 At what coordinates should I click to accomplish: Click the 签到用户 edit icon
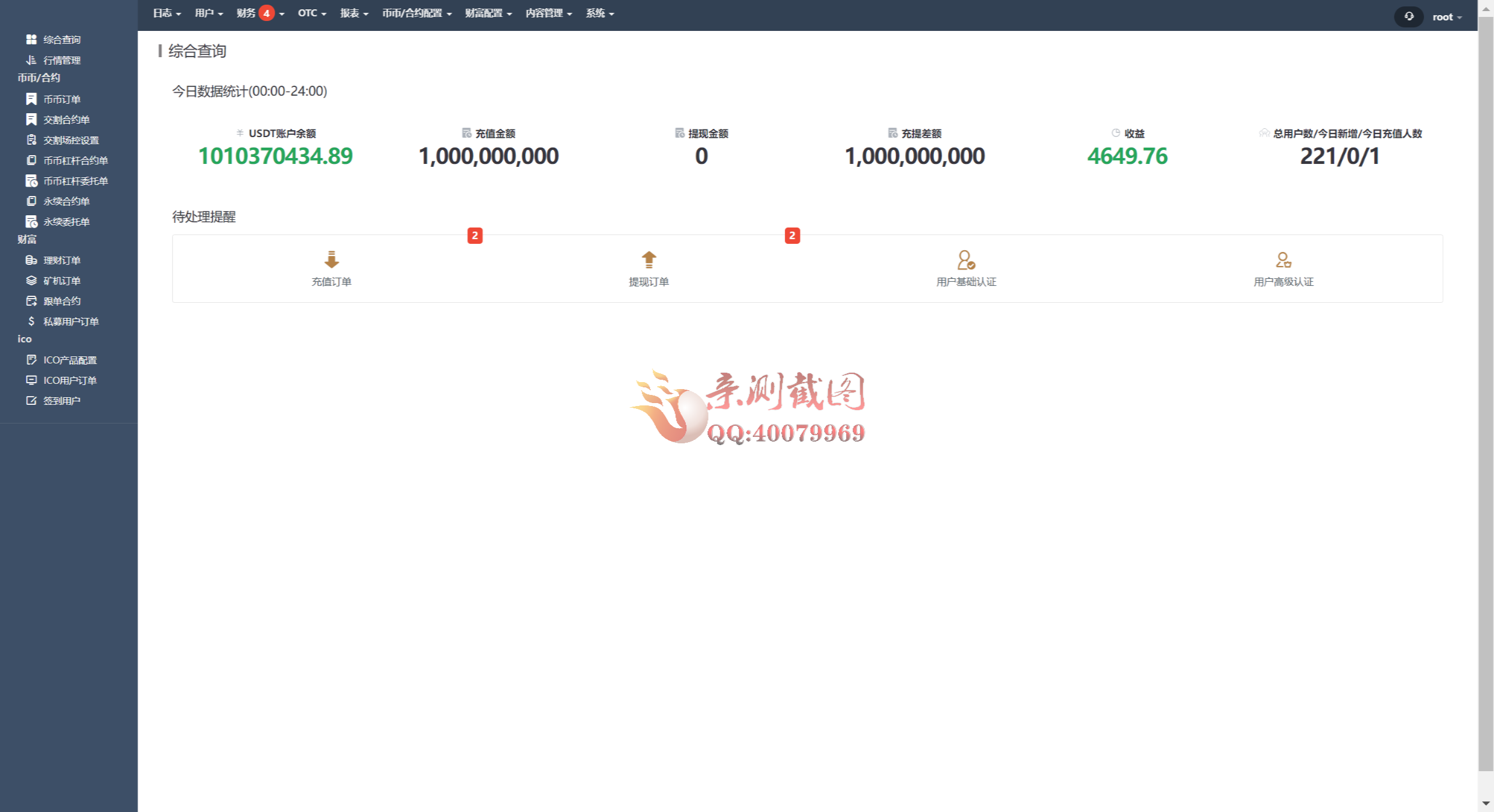[x=32, y=401]
